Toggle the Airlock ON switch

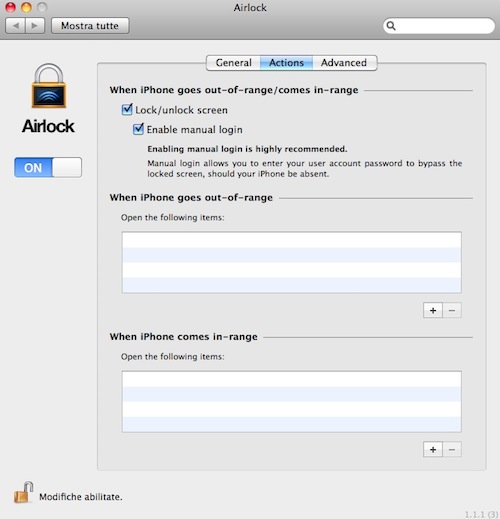[x=48, y=167]
